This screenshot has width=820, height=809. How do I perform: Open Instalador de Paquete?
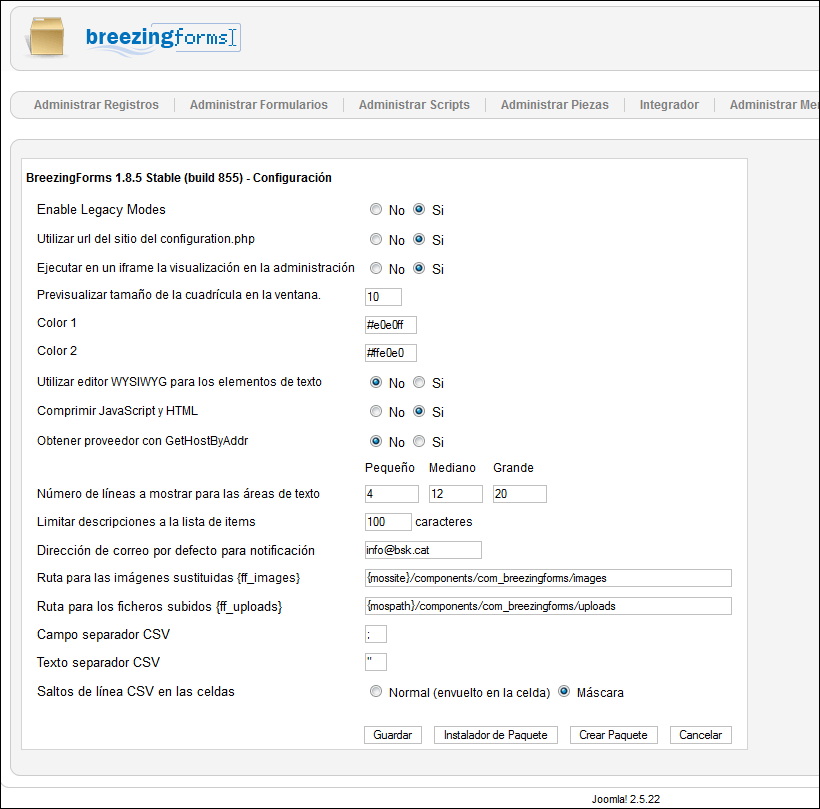point(496,735)
